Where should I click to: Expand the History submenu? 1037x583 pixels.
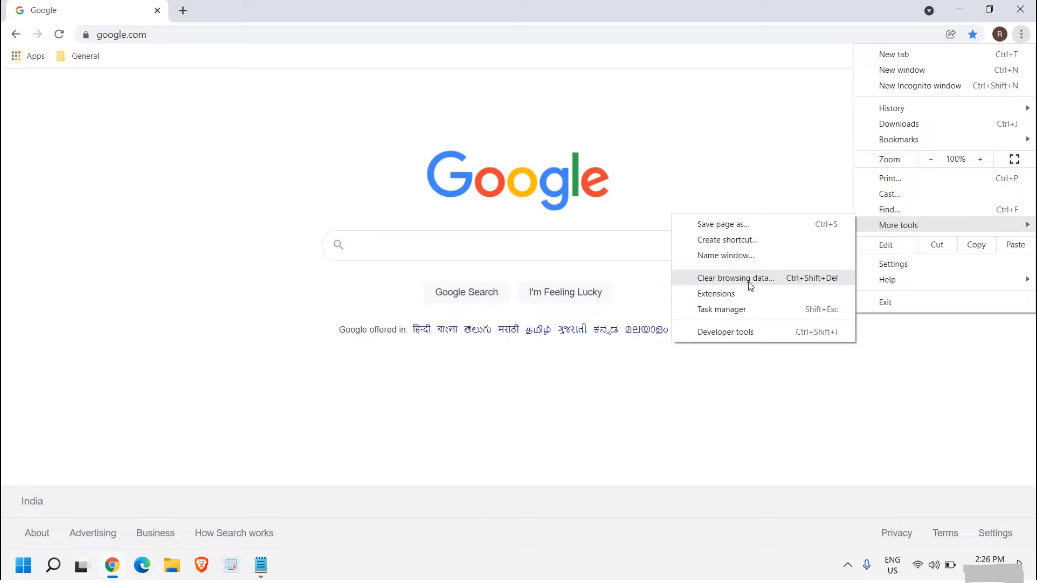tap(946, 108)
